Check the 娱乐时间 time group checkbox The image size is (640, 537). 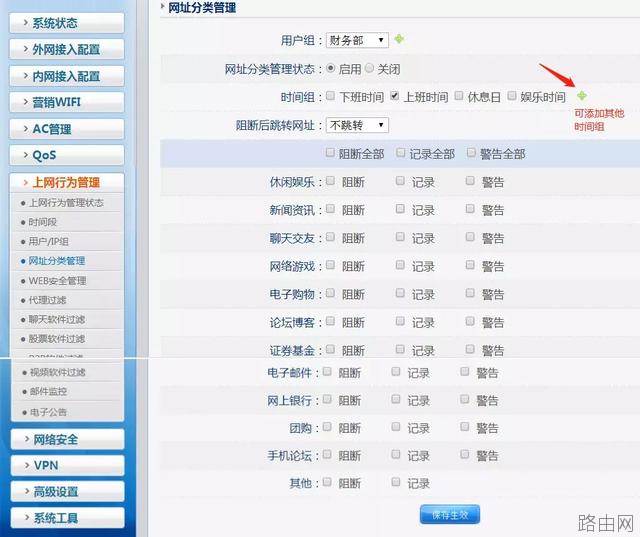pyautogui.click(x=511, y=96)
